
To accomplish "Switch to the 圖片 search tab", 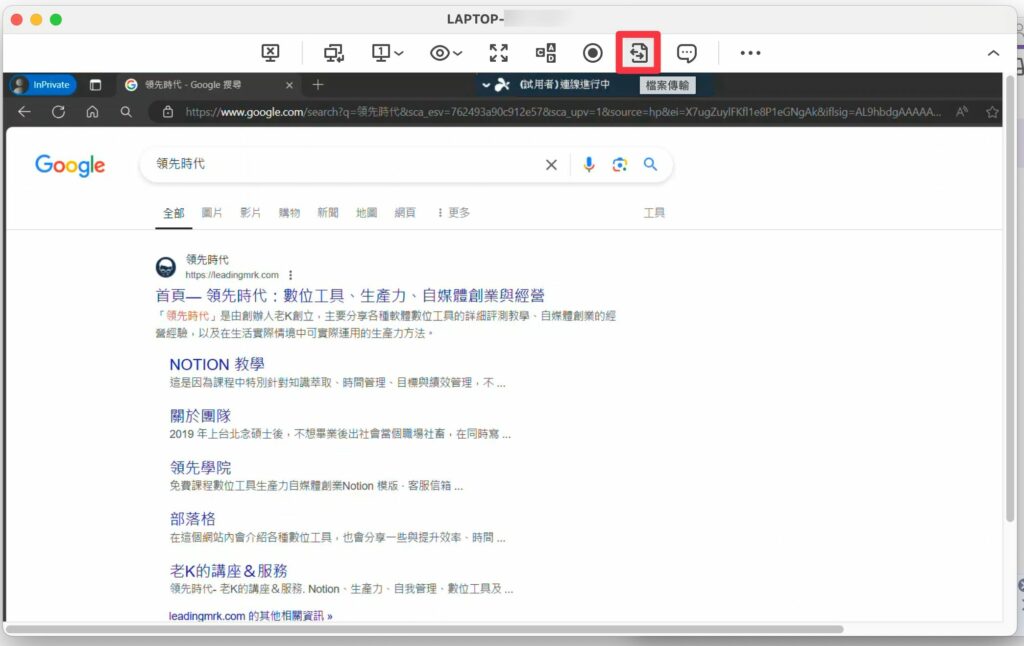I will tap(212, 213).
